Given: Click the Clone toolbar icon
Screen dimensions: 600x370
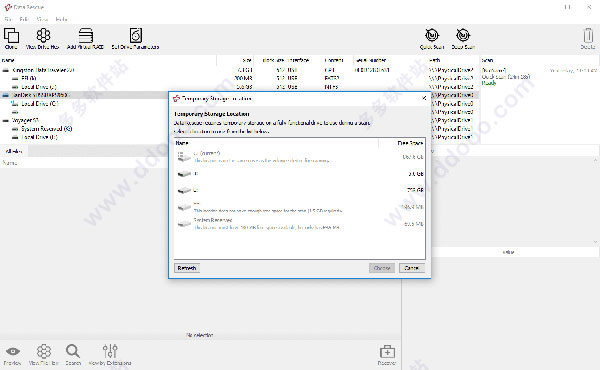Looking at the screenshot, I should (11, 39).
